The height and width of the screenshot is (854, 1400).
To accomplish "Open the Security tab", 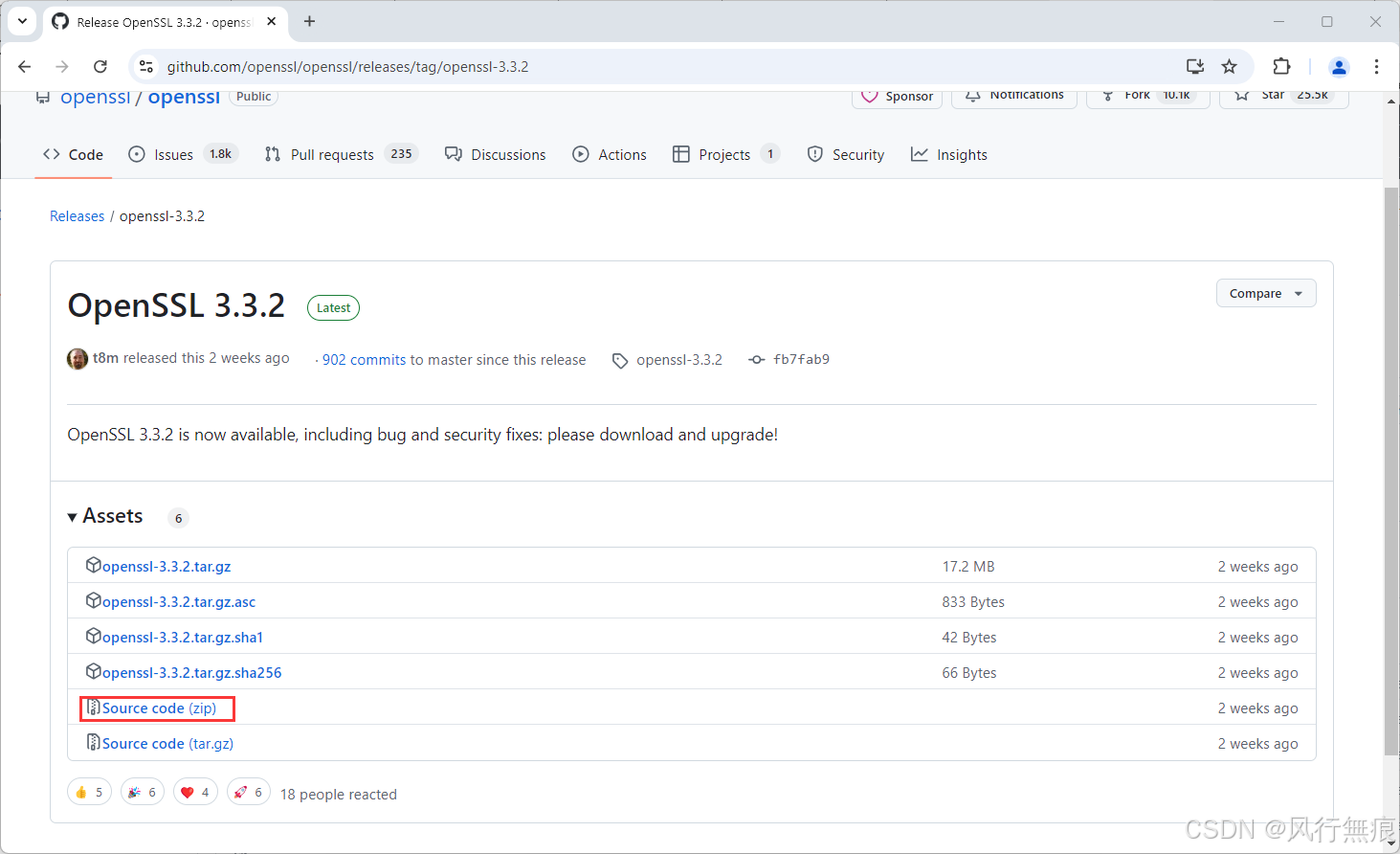I will tap(846, 154).
